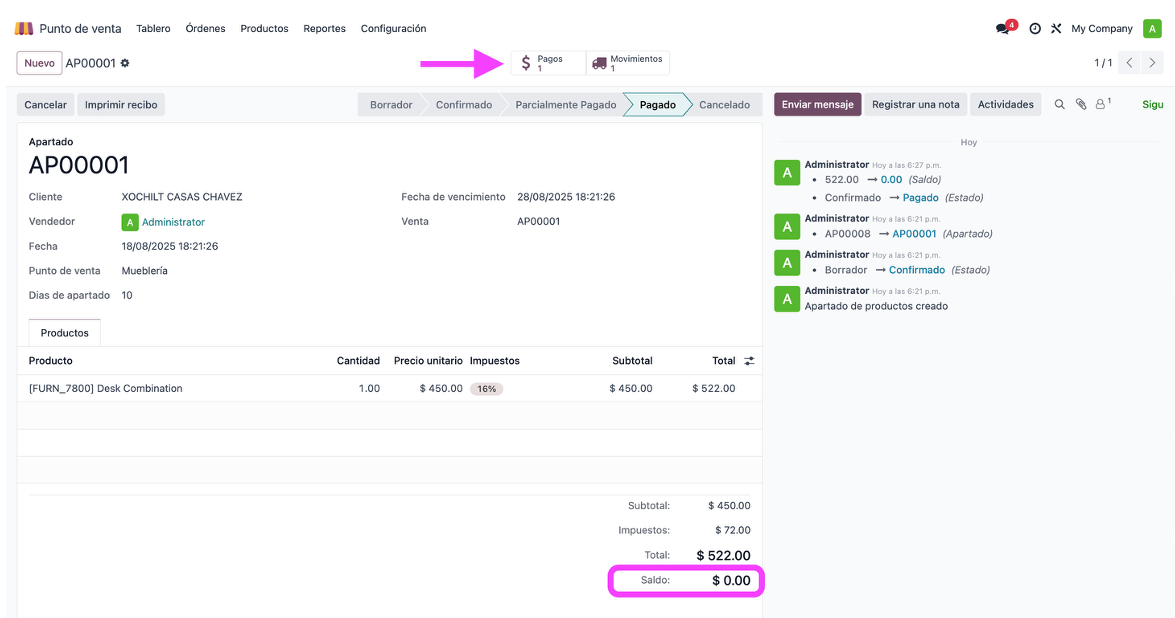Open the chat messages icon with badge
Screen dimensions: 1175x618
[x=1003, y=28]
